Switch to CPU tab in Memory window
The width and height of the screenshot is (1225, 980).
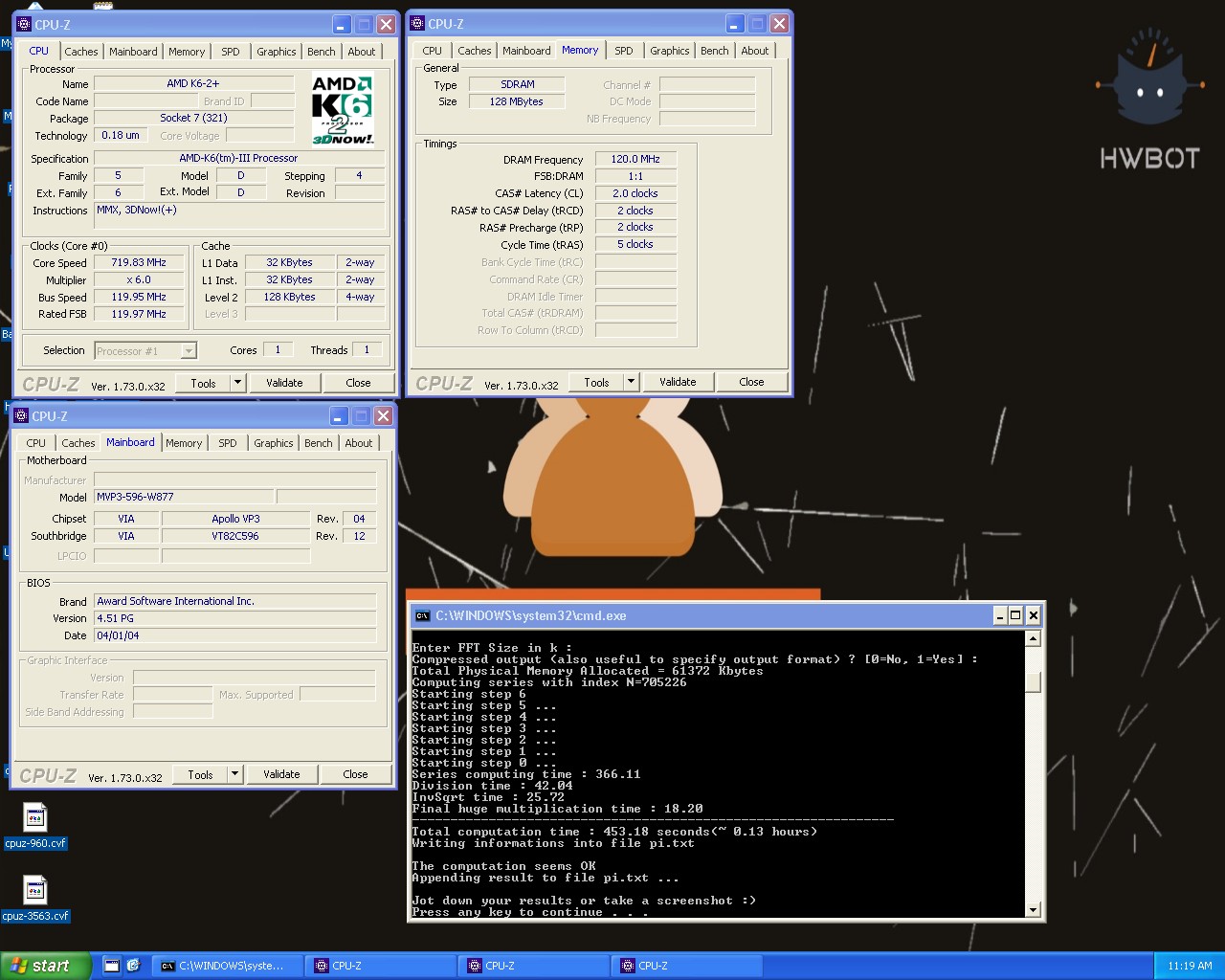point(433,51)
